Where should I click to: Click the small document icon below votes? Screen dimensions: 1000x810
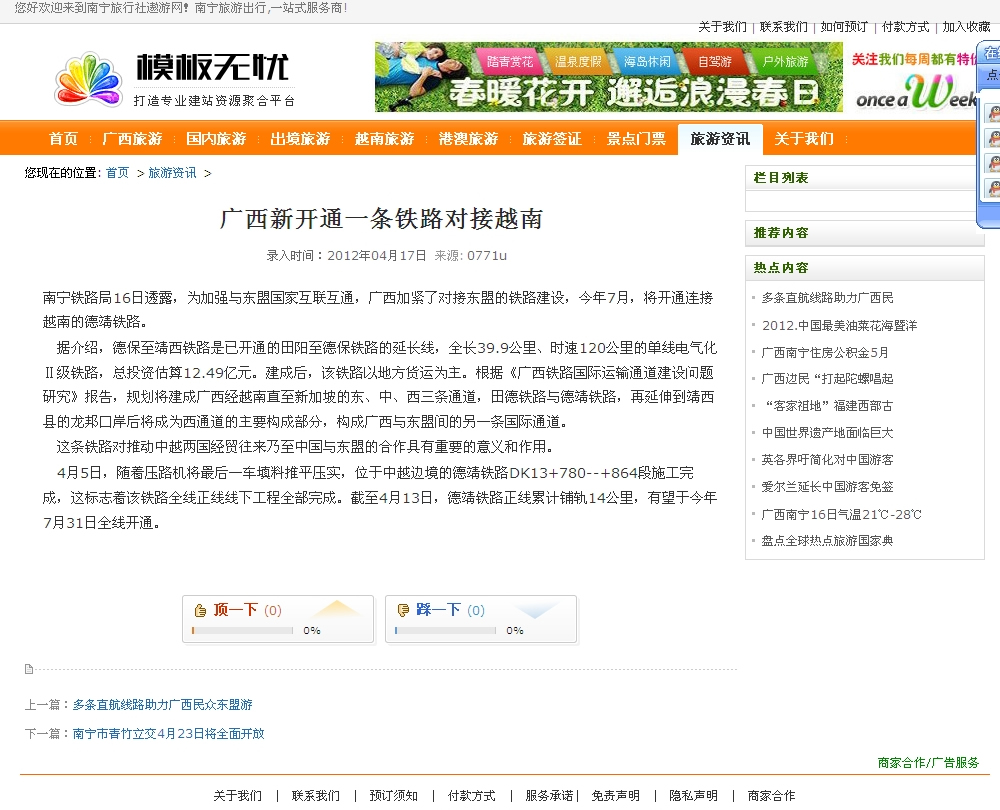click(x=29, y=669)
